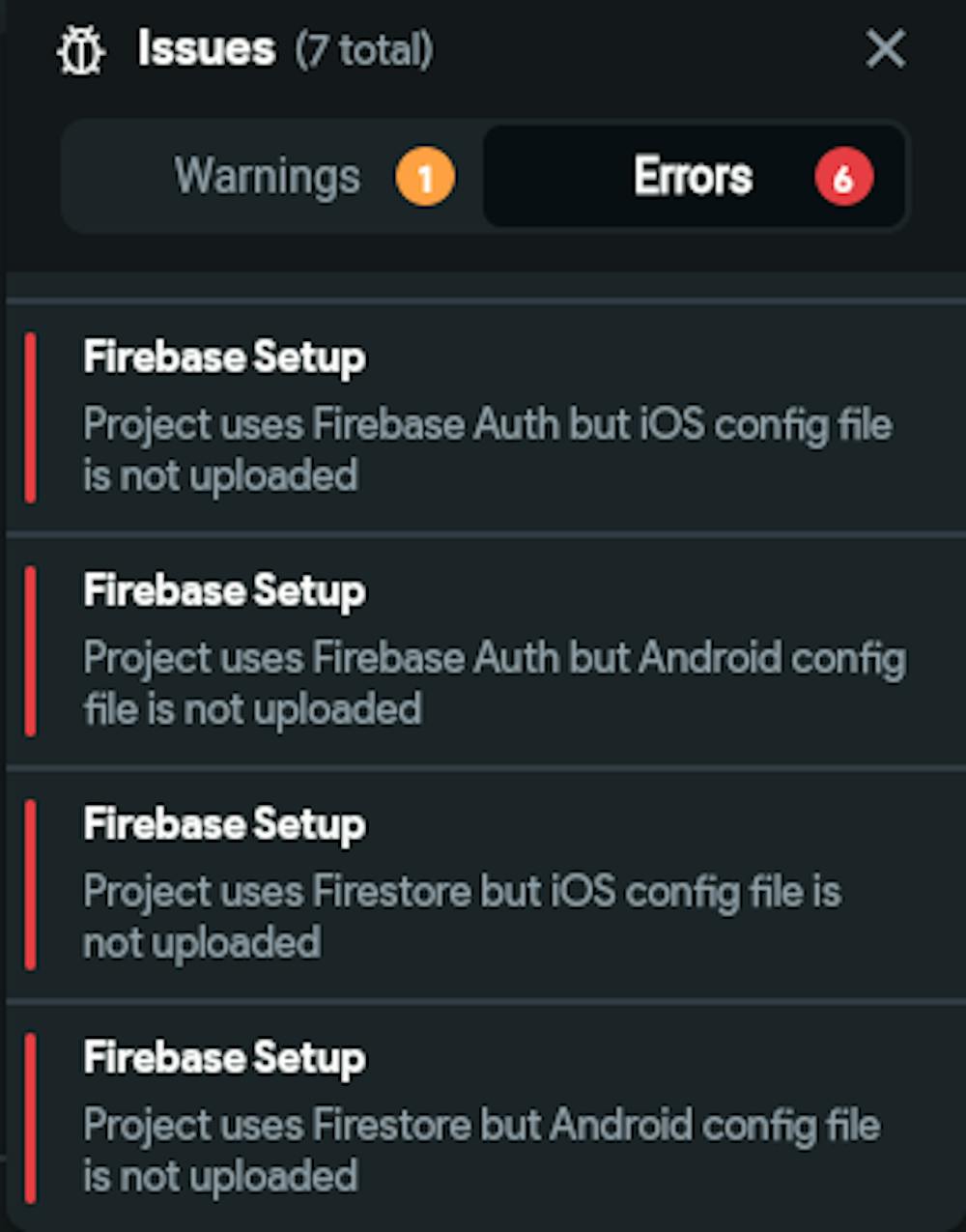
Task: Select the Errors tab
Action: tap(693, 177)
